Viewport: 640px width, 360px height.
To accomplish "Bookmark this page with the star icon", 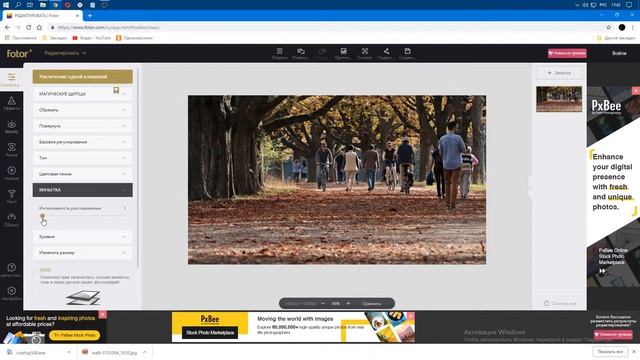I will pyautogui.click(x=609, y=27).
